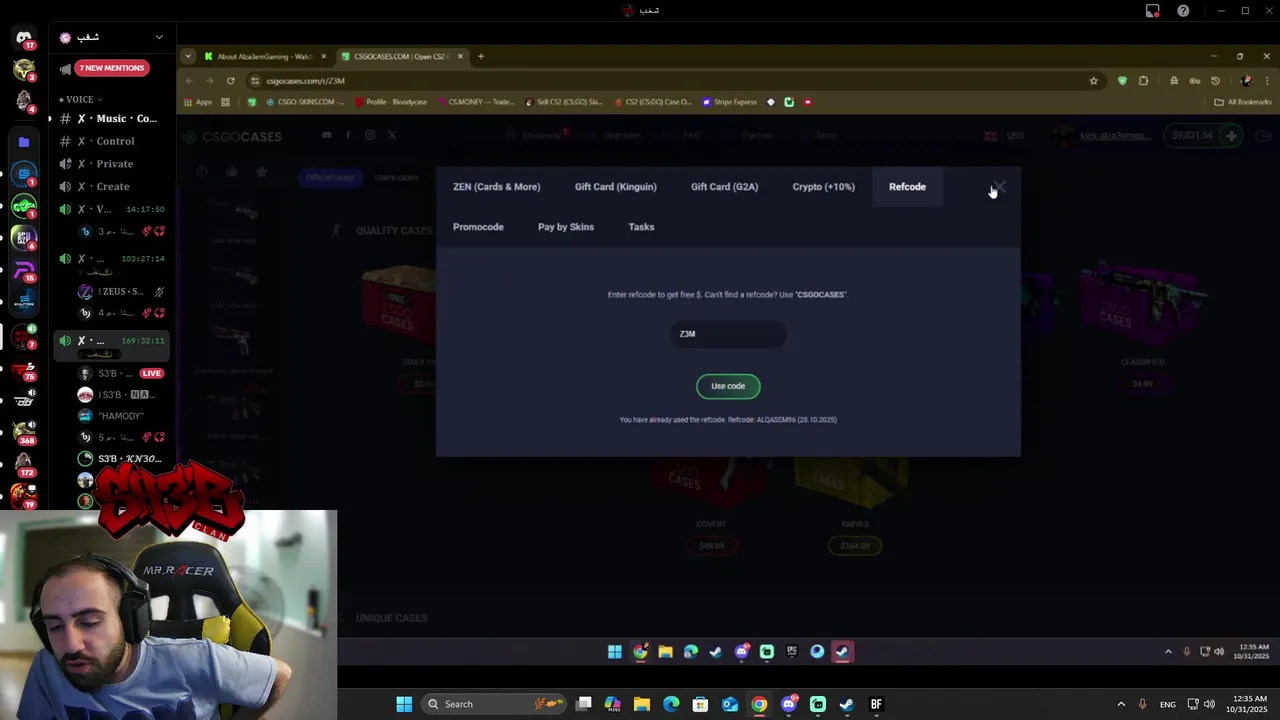This screenshot has width=1280, height=720.
Task: Click the Use code button
Action: pos(728,386)
